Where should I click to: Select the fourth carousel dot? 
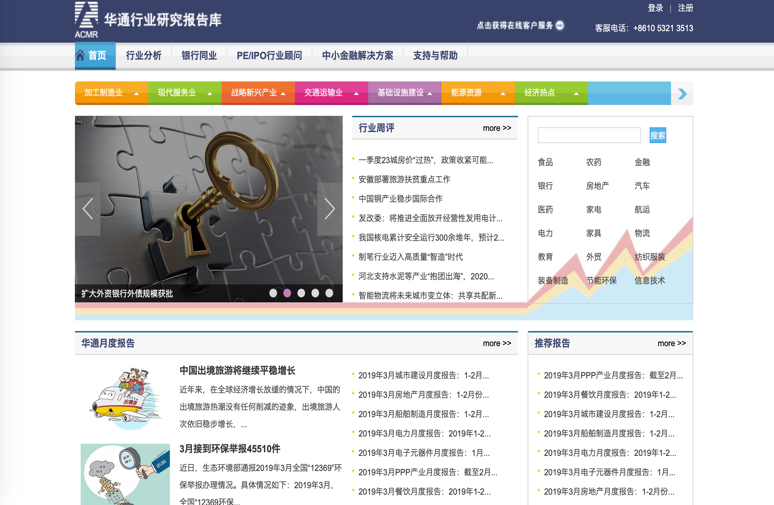[315, 293]
